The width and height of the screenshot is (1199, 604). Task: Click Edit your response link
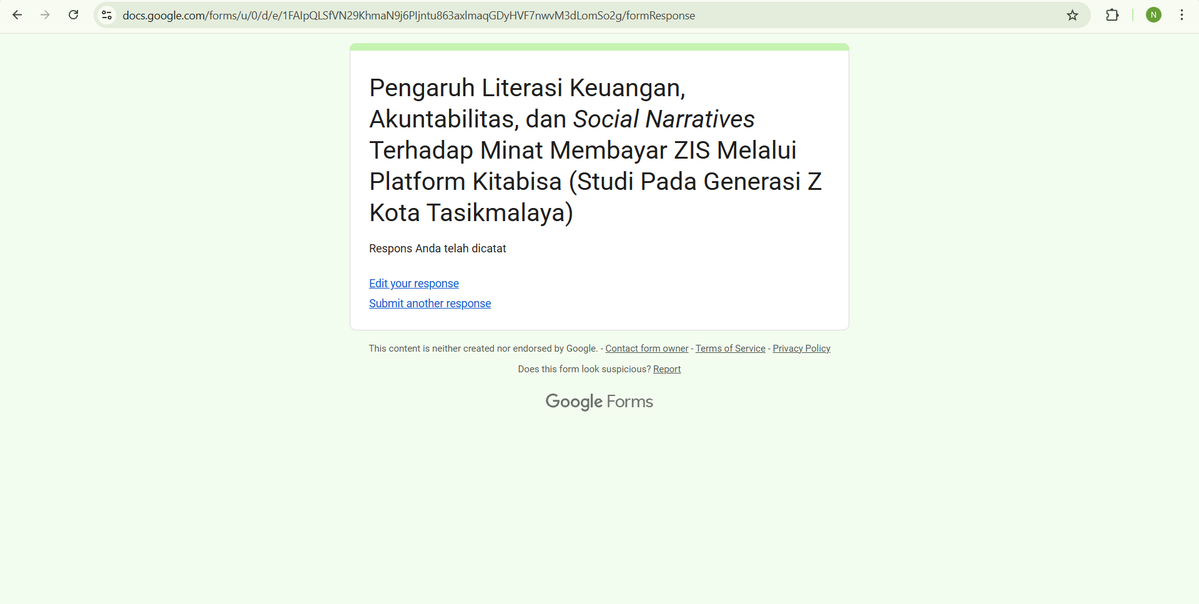[414, 284]
